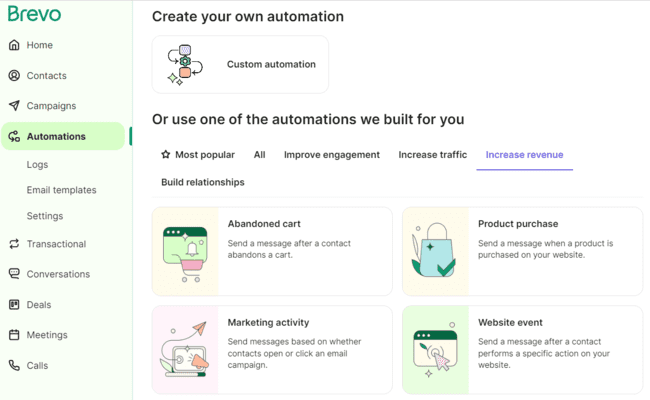Choose the Abandoned cart automation
650x400 pixels.
[272, 251]
